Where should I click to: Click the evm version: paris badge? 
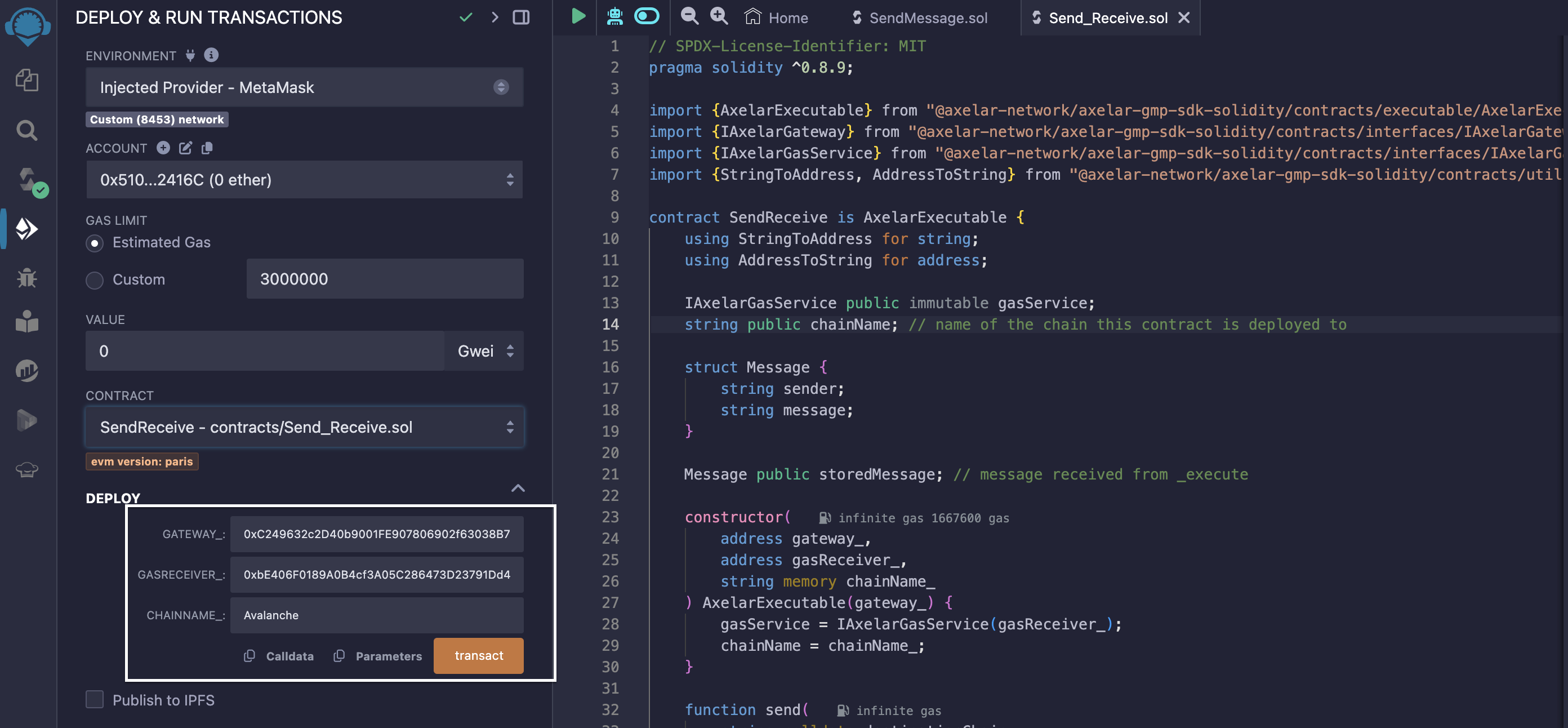click(x=142, y=461)
